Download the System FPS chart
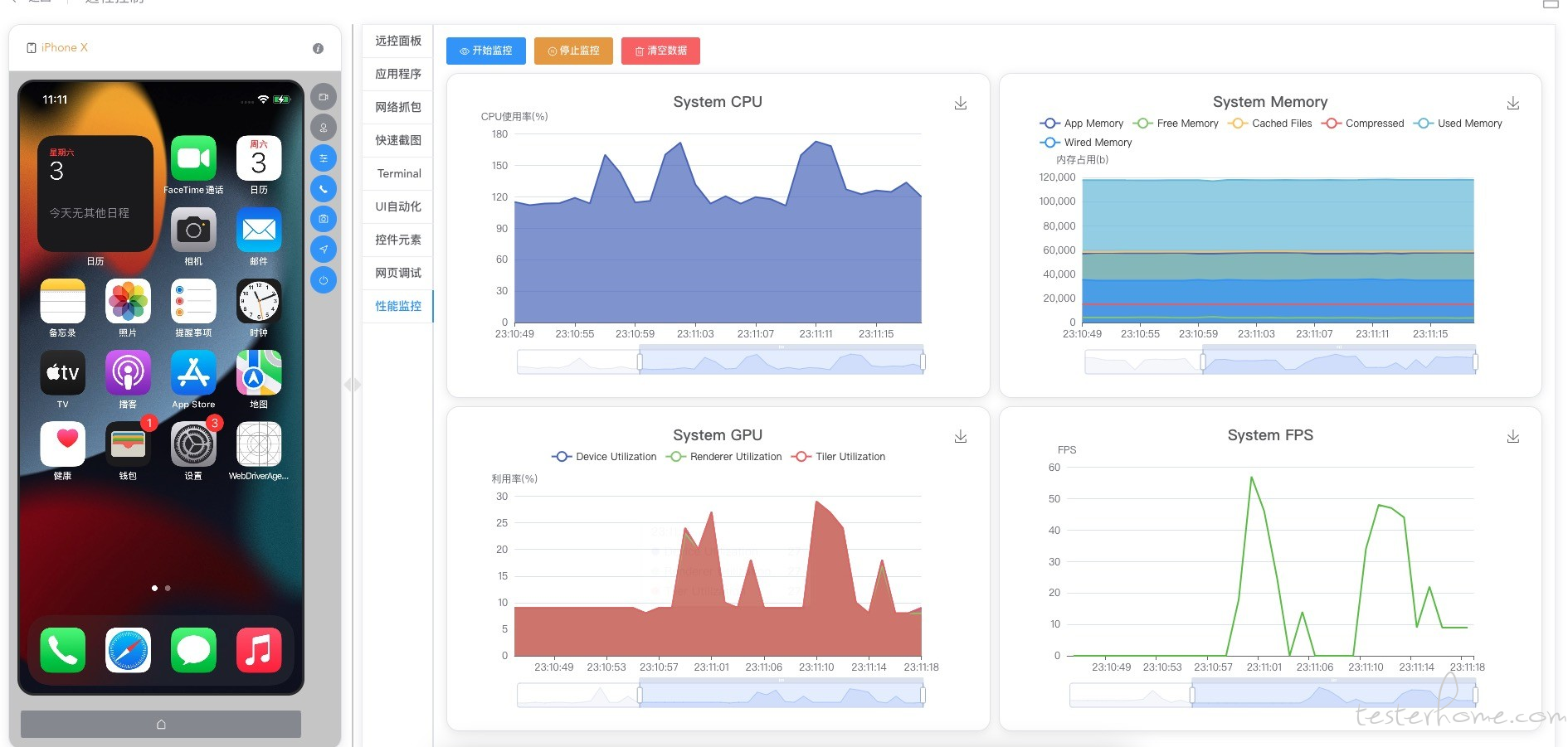Screen dimensions: 1568x747 1513,437
